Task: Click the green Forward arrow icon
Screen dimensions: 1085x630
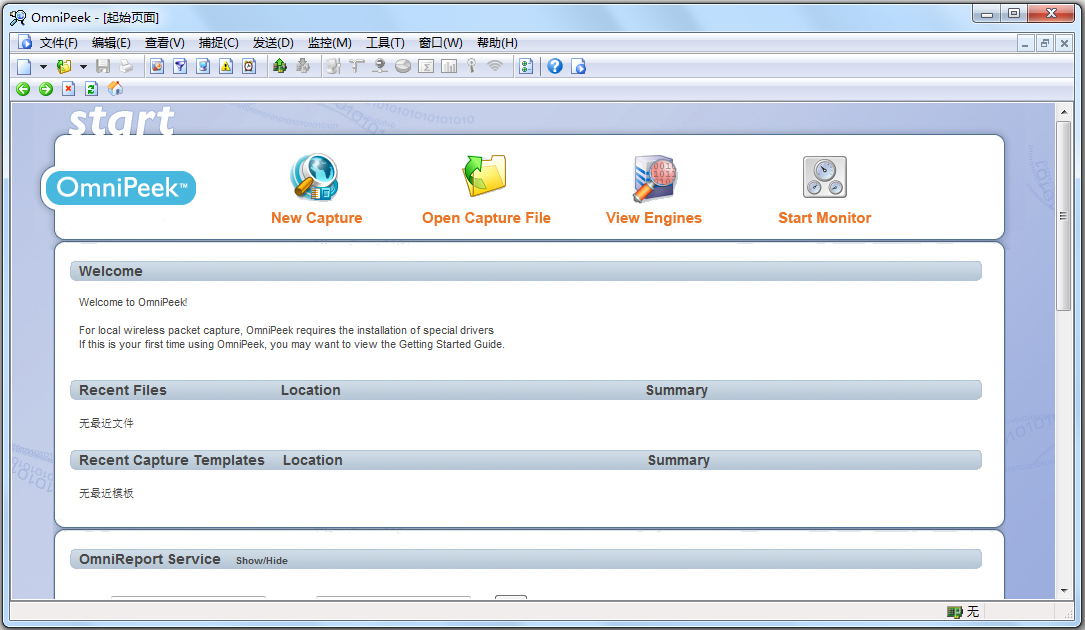Action: 46,89
